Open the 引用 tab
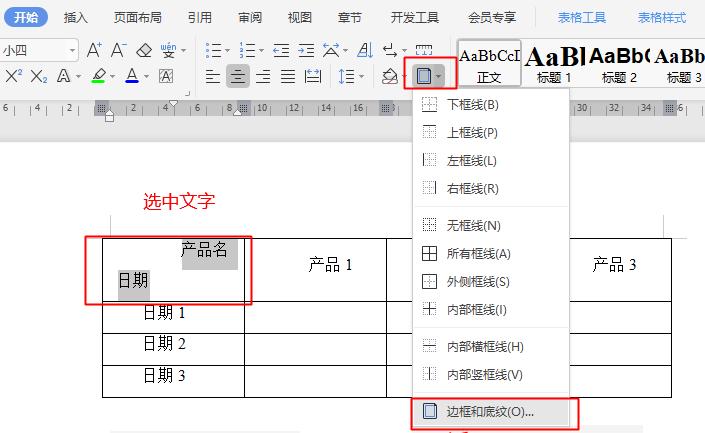 tap(200, 18)
